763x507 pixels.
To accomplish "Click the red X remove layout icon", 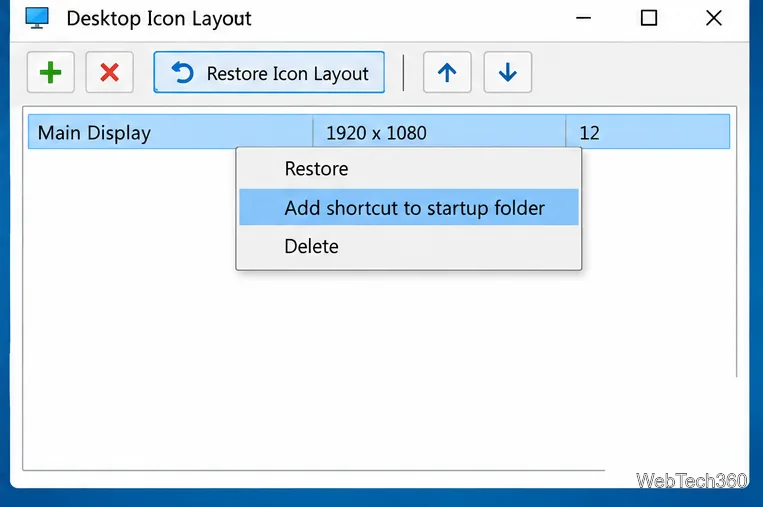I will click(109, 72).
